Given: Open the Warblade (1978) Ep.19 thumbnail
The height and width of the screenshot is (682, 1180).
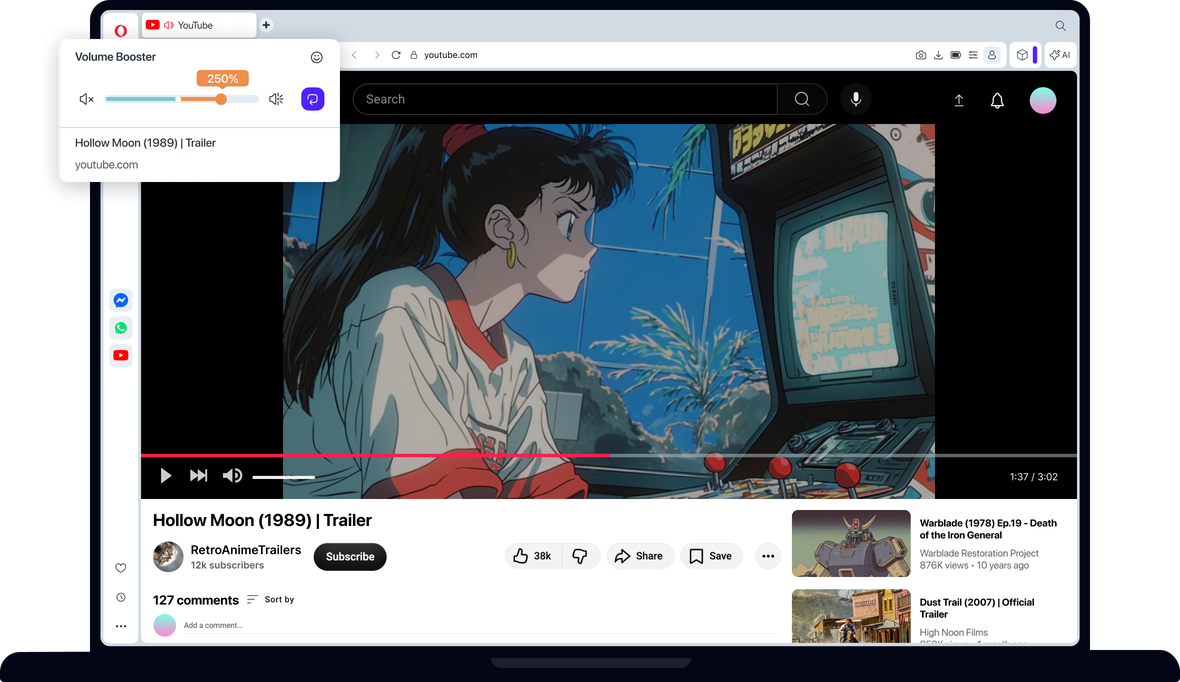Looking at the screenshot, I should click(851, 543).
